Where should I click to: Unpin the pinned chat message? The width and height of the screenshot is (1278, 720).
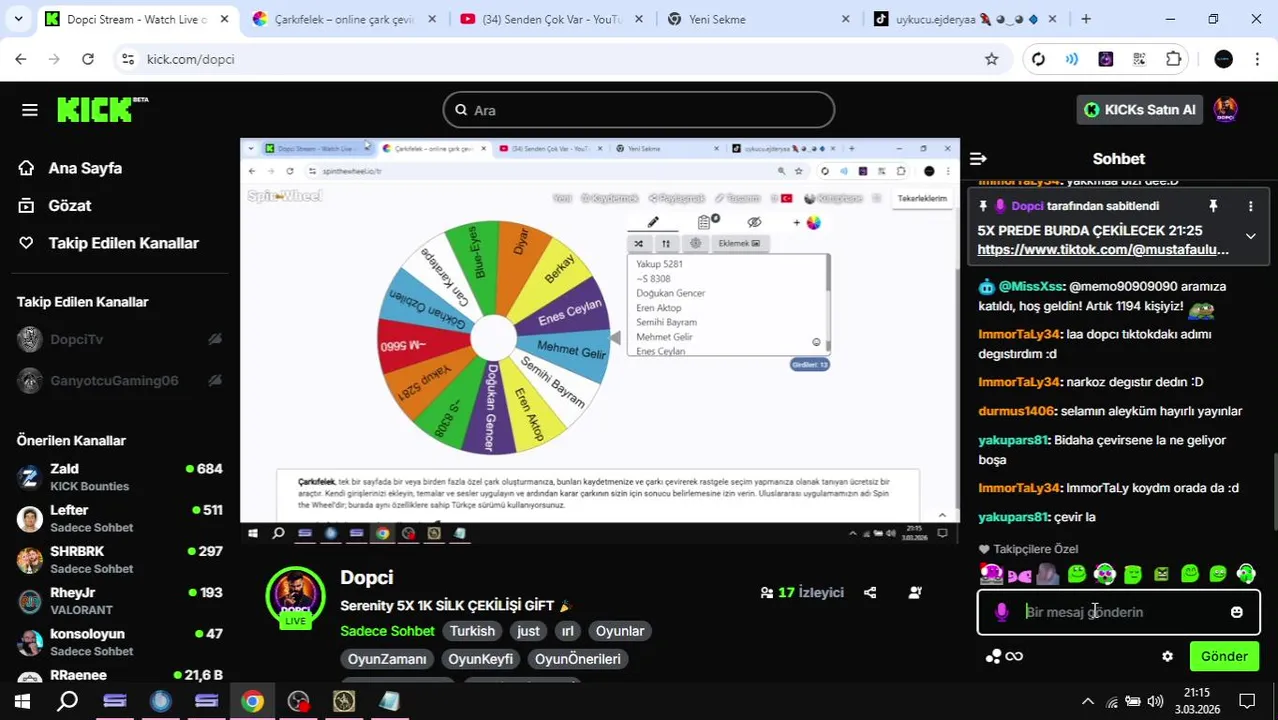click(1213, 206)
